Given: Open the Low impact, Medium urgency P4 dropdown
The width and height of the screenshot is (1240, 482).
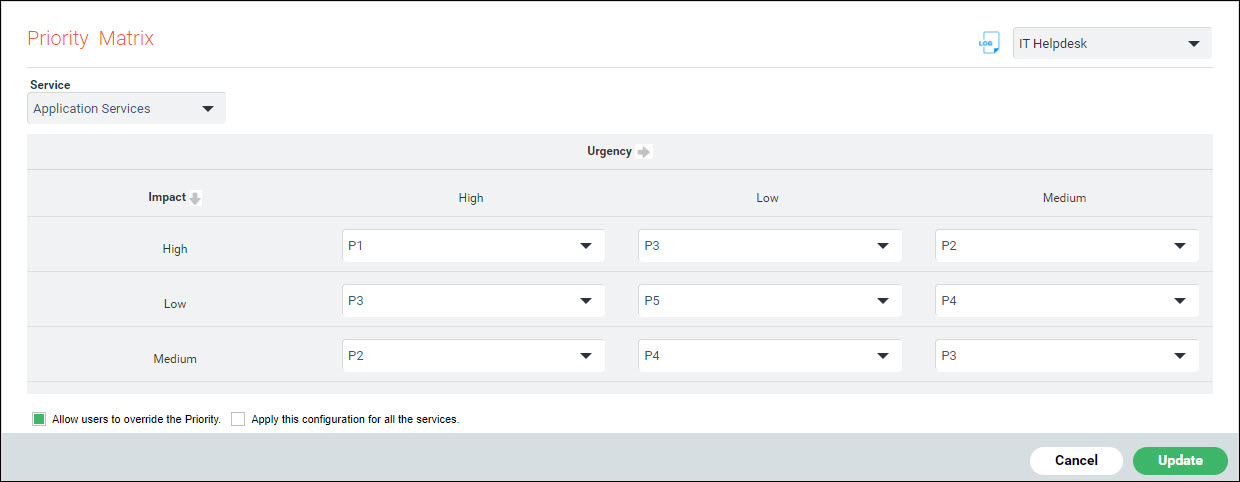Looking at the screenshot, I should (x=1066, y=300).
